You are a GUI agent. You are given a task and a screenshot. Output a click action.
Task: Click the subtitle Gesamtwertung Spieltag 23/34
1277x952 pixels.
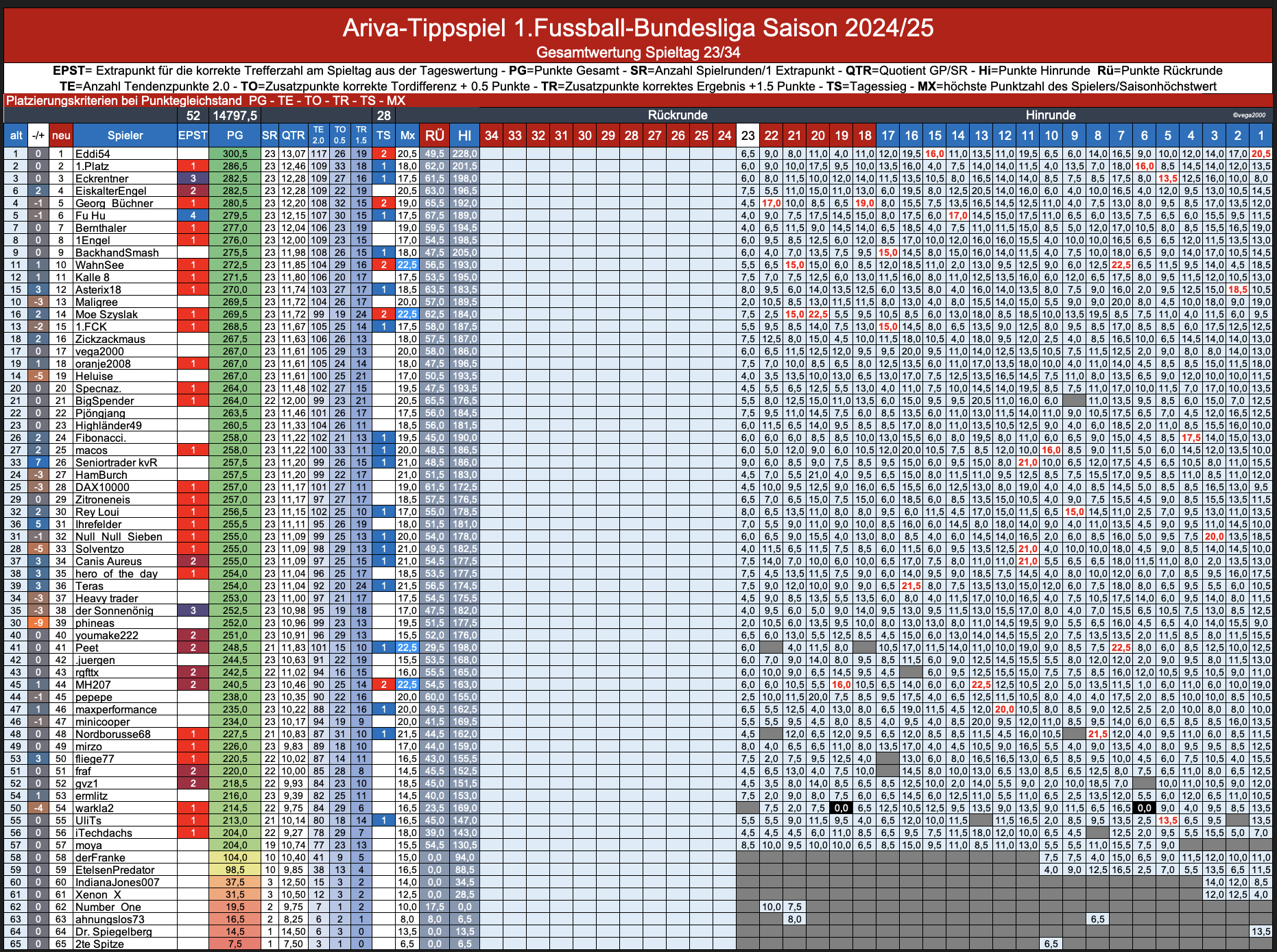click(x=638, y=52)
